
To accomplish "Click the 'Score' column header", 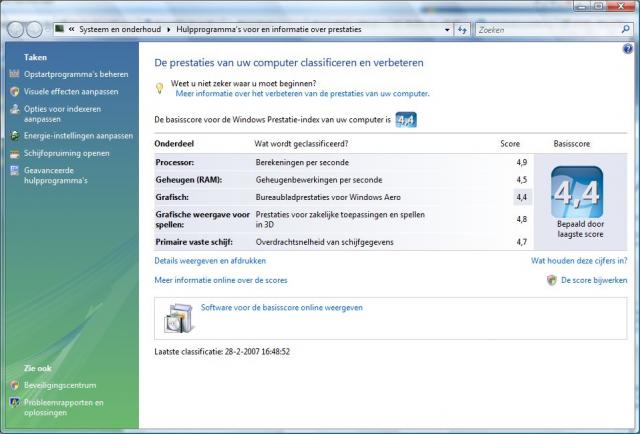I will 510,144.
